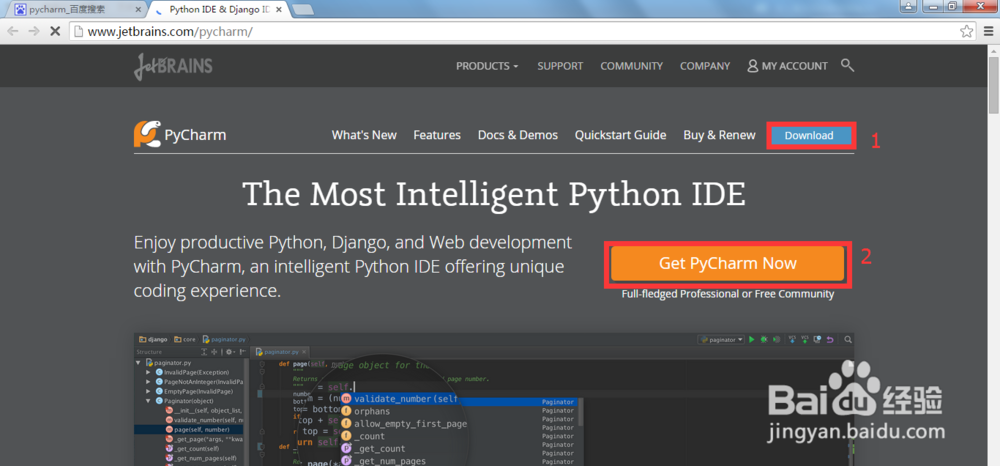Click 'The Most Intelligent Python IDE' heading
This screenshot has width=1000, height=466.
pos(494,193)
